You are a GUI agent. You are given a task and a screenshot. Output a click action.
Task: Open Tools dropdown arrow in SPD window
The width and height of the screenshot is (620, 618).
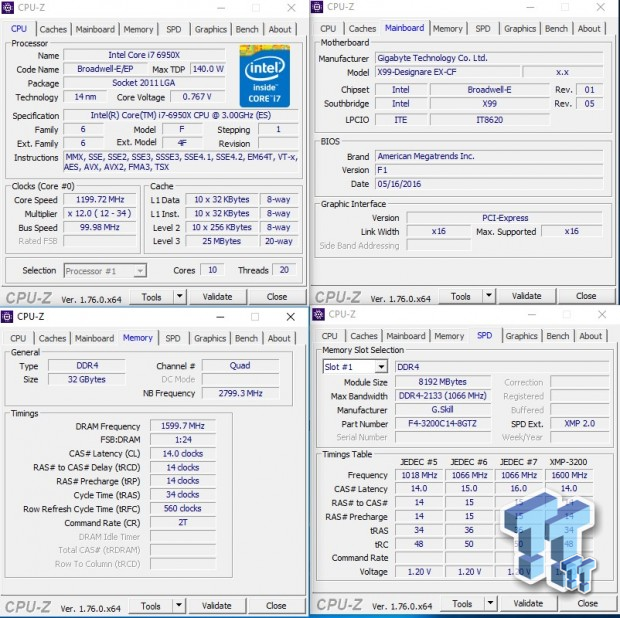click(490, 603)
